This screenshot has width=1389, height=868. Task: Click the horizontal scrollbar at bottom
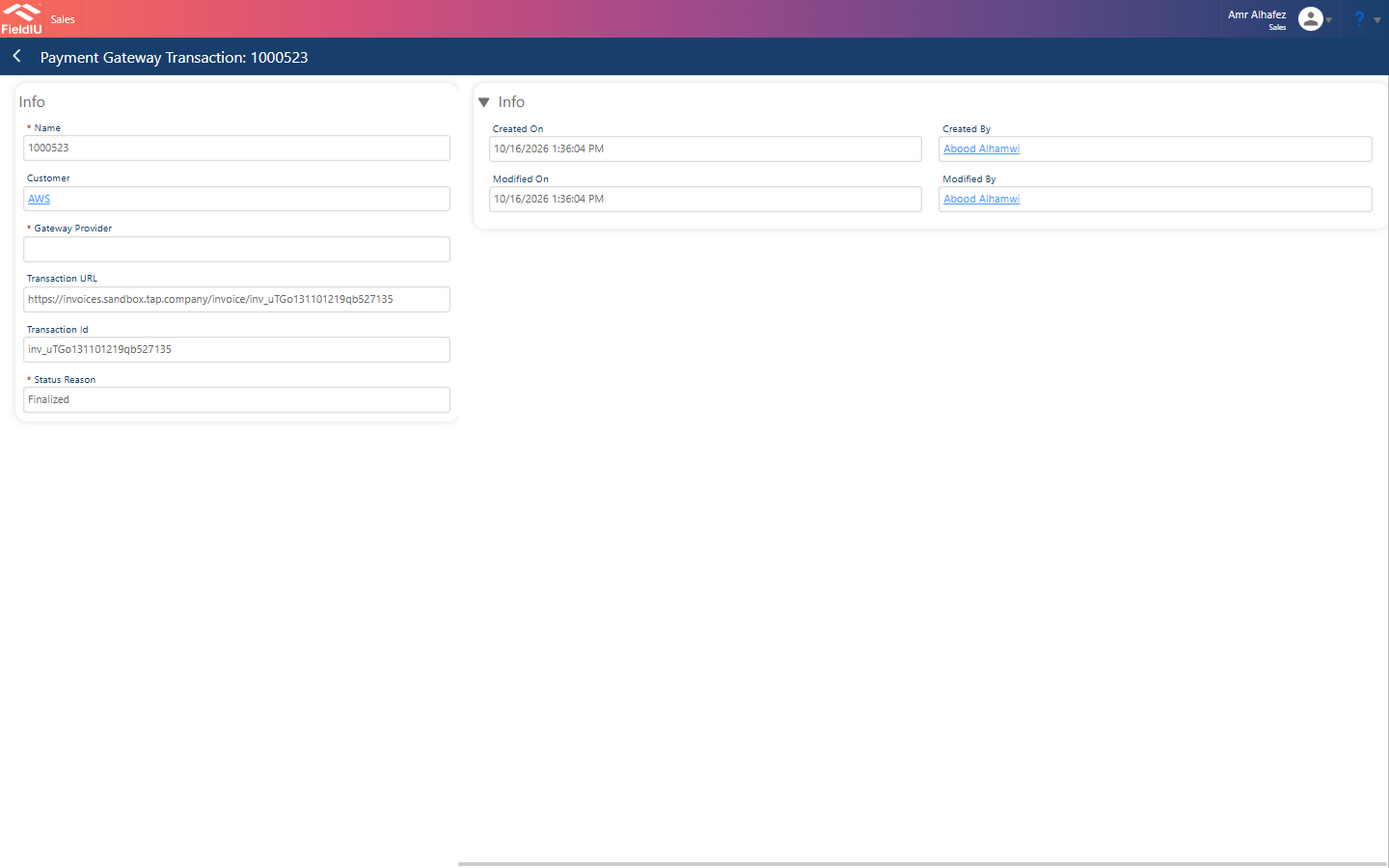(x=922, y=864)
